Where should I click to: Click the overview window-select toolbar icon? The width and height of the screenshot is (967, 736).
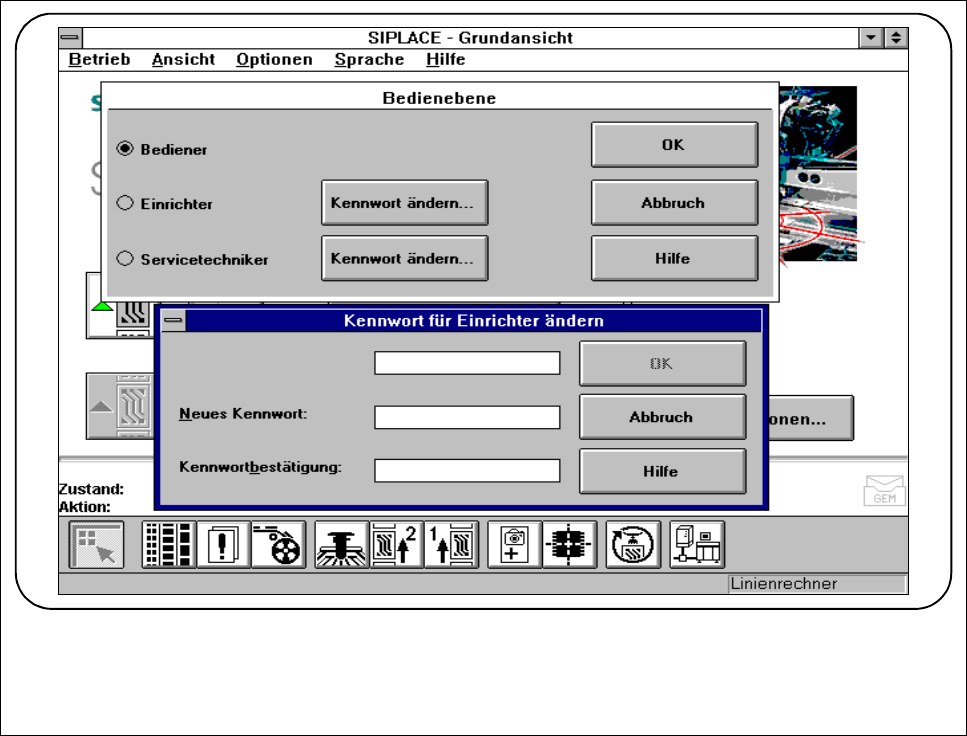[x=96, y=545]
